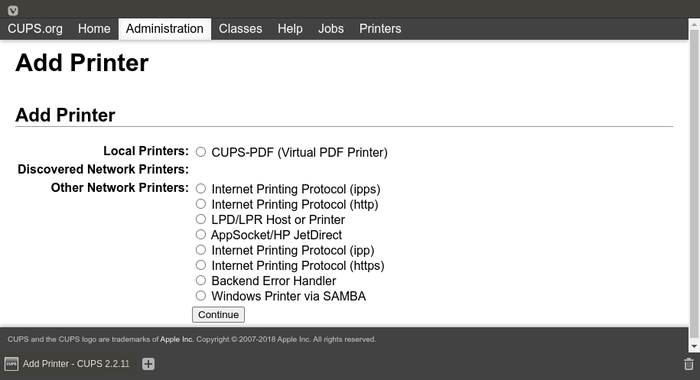The height and width of the screenshot is (380, 700).
Task: Select AppSocket/HP JetDirect radio button
Action: pyautogui.click(x=201, y=234)
